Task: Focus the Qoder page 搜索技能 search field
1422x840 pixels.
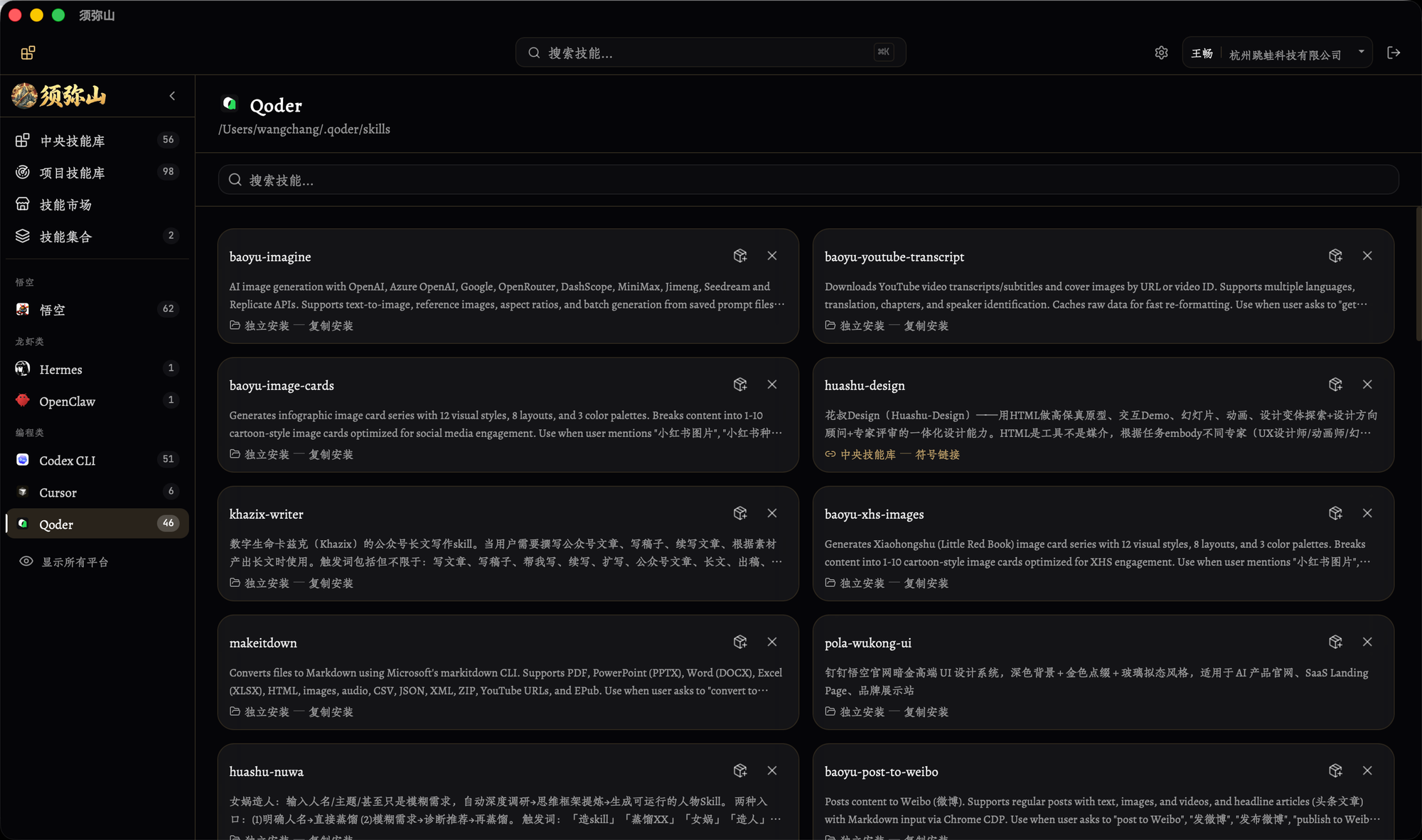Action: (x=808, y=180)
